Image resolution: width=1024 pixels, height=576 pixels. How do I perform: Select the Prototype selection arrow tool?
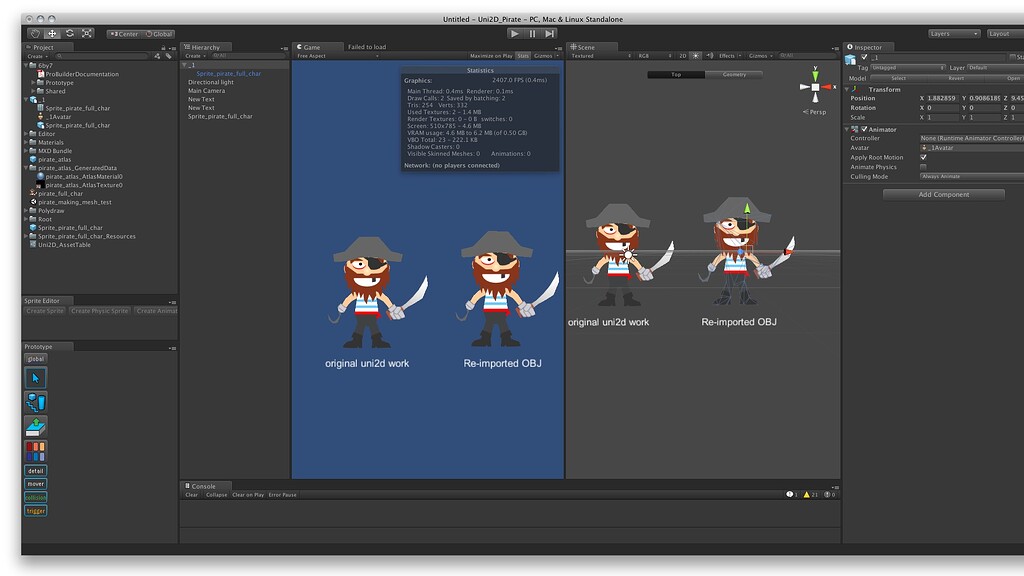35,377
